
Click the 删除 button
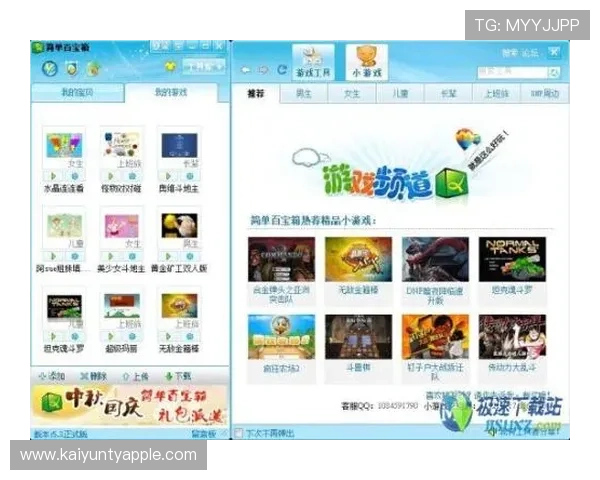click(x=93, y=376)
